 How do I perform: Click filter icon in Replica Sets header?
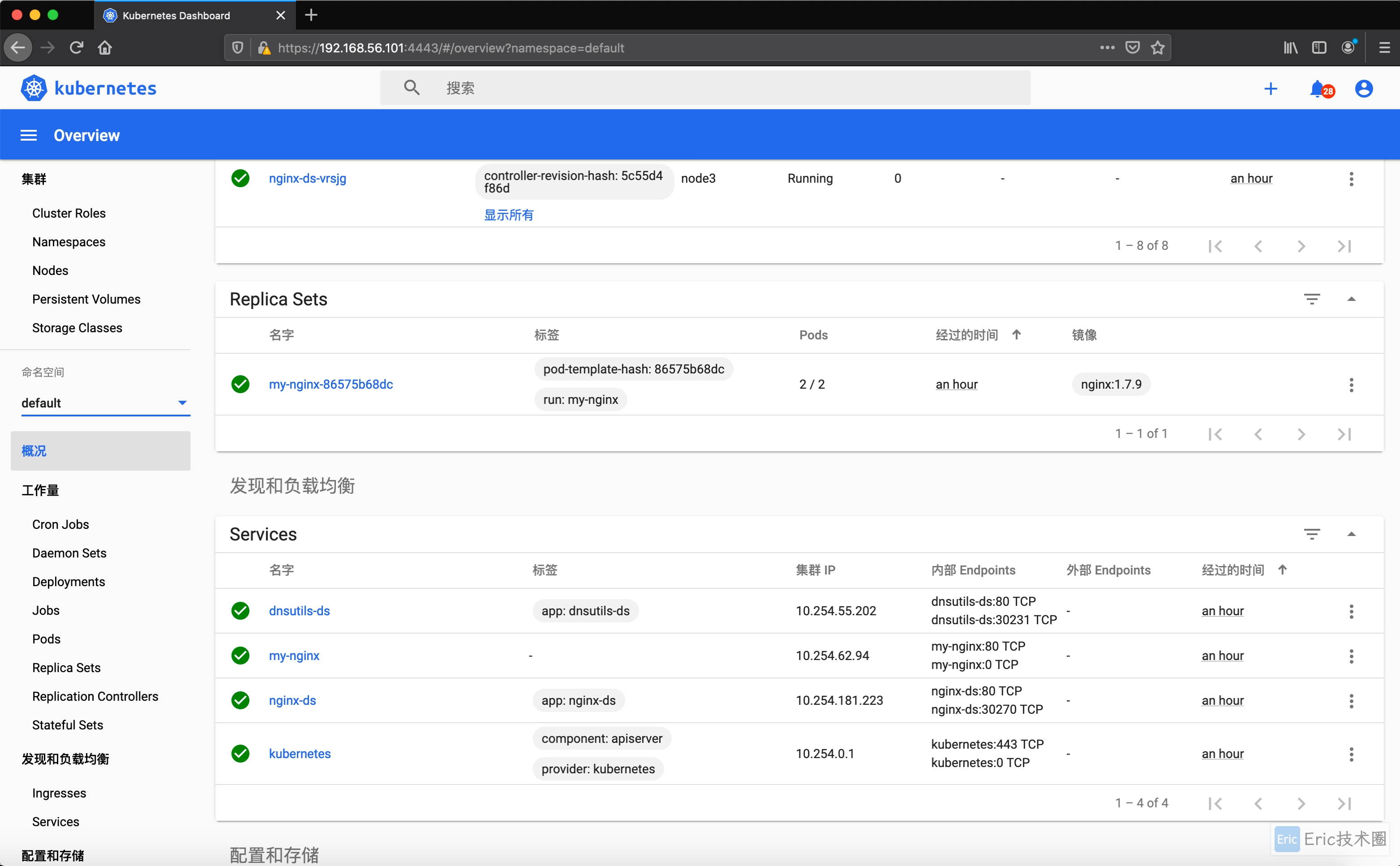coord(1311,299)
